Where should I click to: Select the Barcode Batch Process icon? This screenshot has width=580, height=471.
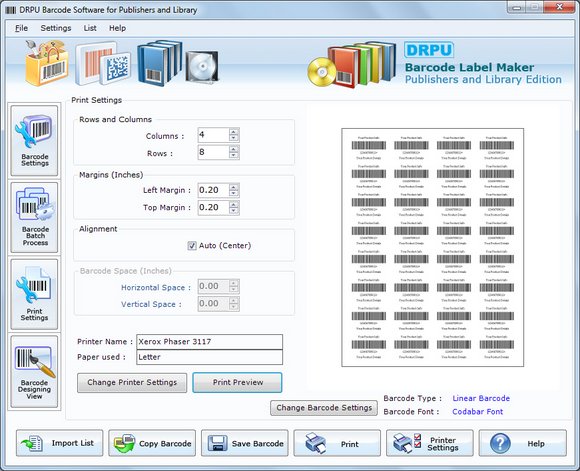(34, 217)
